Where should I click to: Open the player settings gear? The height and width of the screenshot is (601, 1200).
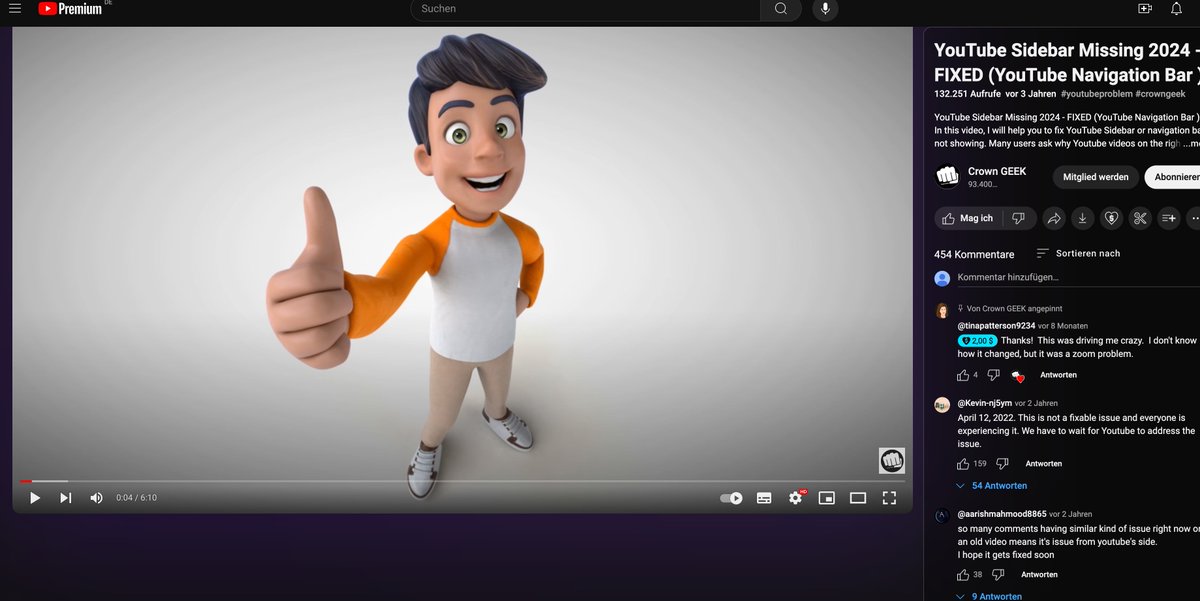(x=796, y=497)
